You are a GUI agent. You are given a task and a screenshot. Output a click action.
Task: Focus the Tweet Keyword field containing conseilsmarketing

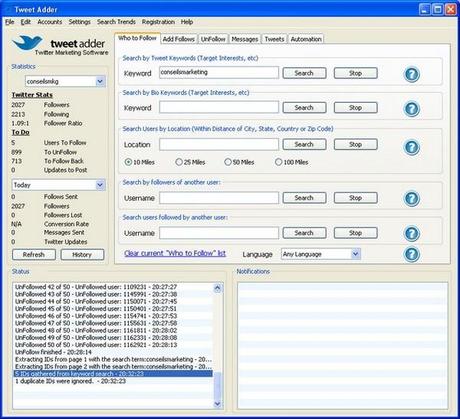point(219,73)
